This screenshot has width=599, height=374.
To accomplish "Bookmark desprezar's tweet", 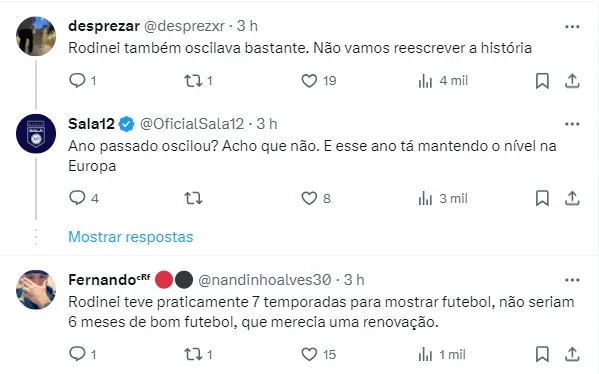I will coord(542,81).
